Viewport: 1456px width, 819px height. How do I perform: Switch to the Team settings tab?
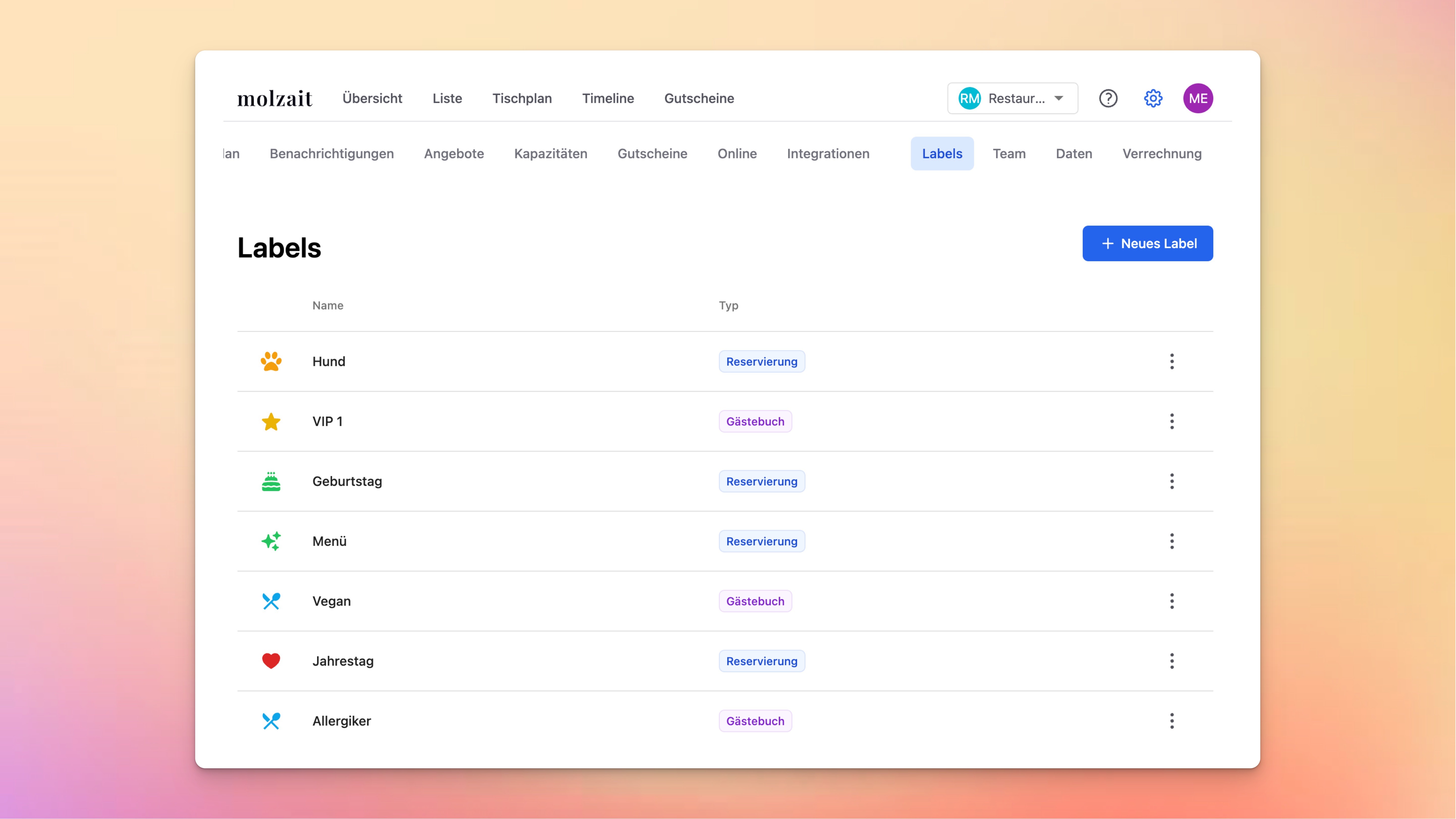[1009, 154]
